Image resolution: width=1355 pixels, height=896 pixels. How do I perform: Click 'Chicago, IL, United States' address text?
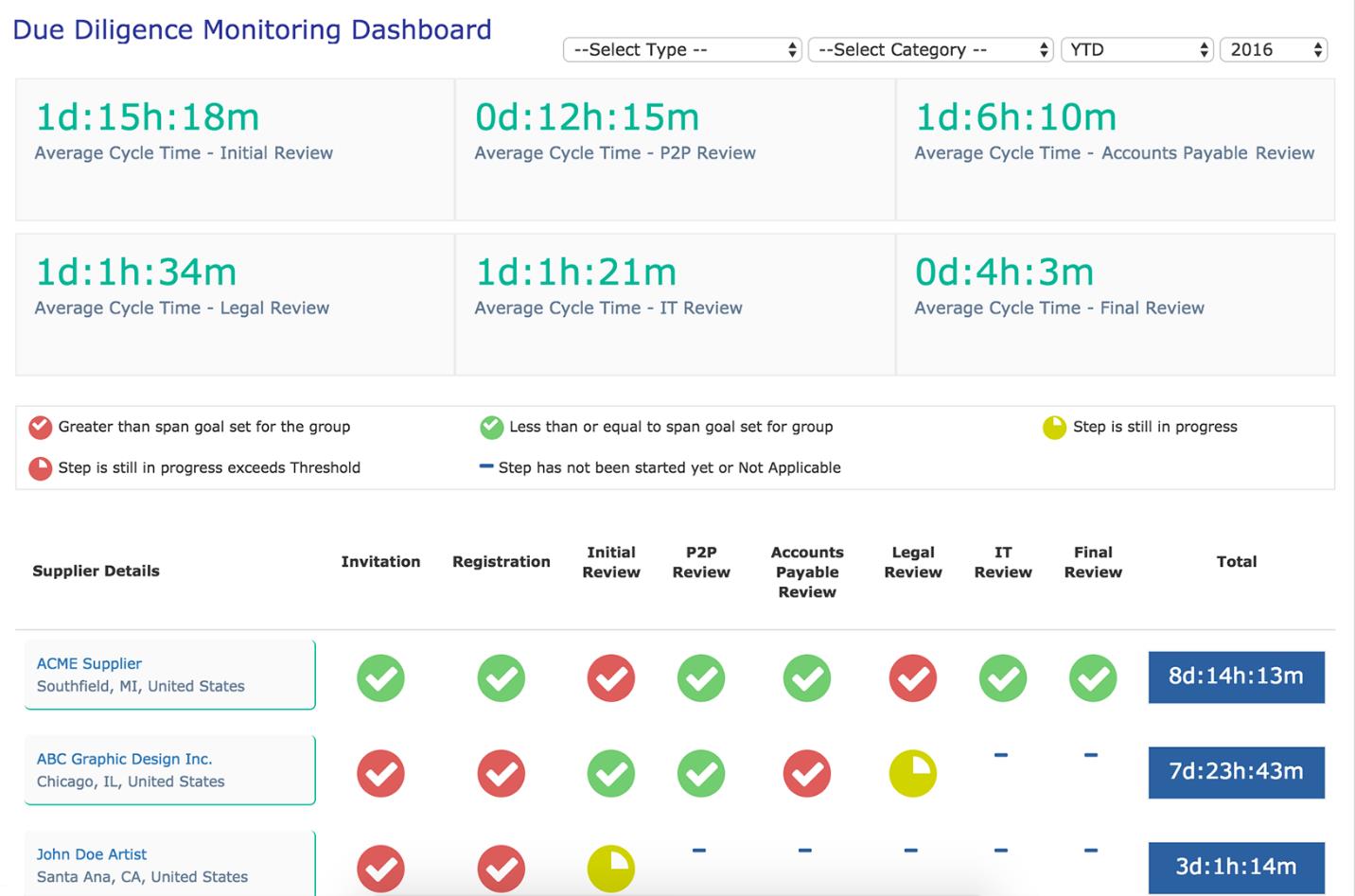point(131,782)
